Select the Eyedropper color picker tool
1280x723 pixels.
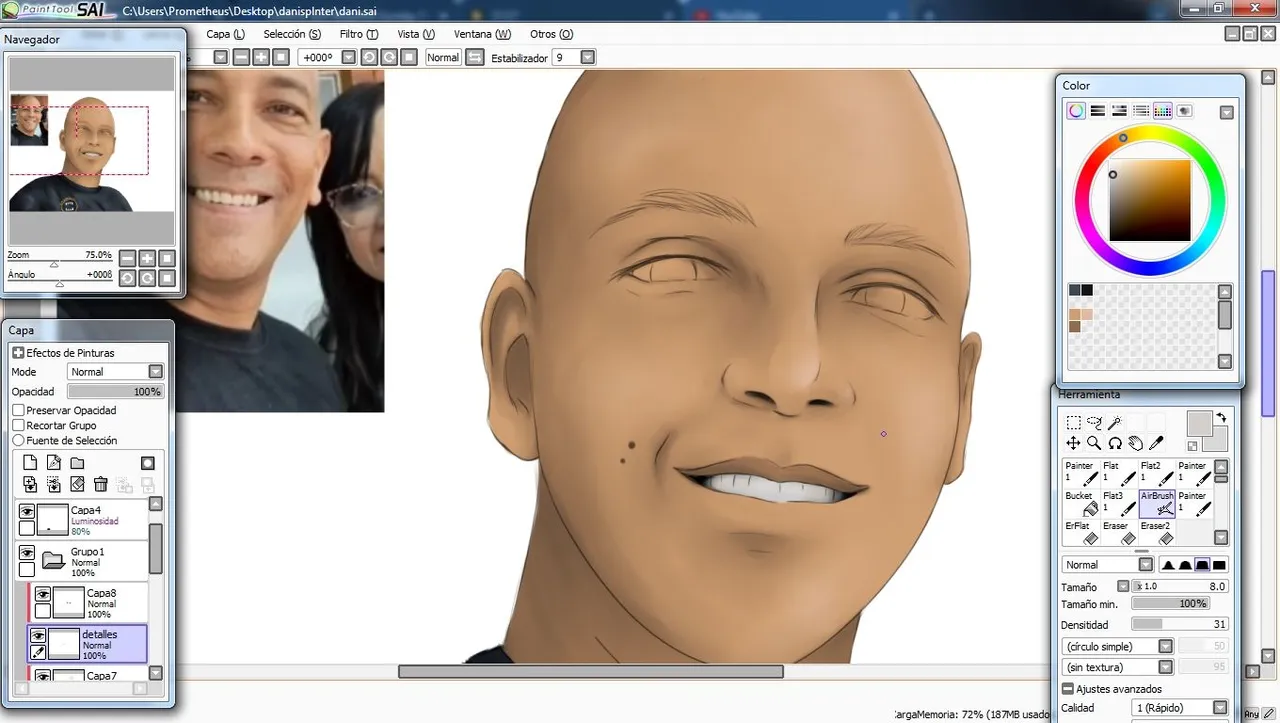pyautogui.click(x=1157, y=443)
